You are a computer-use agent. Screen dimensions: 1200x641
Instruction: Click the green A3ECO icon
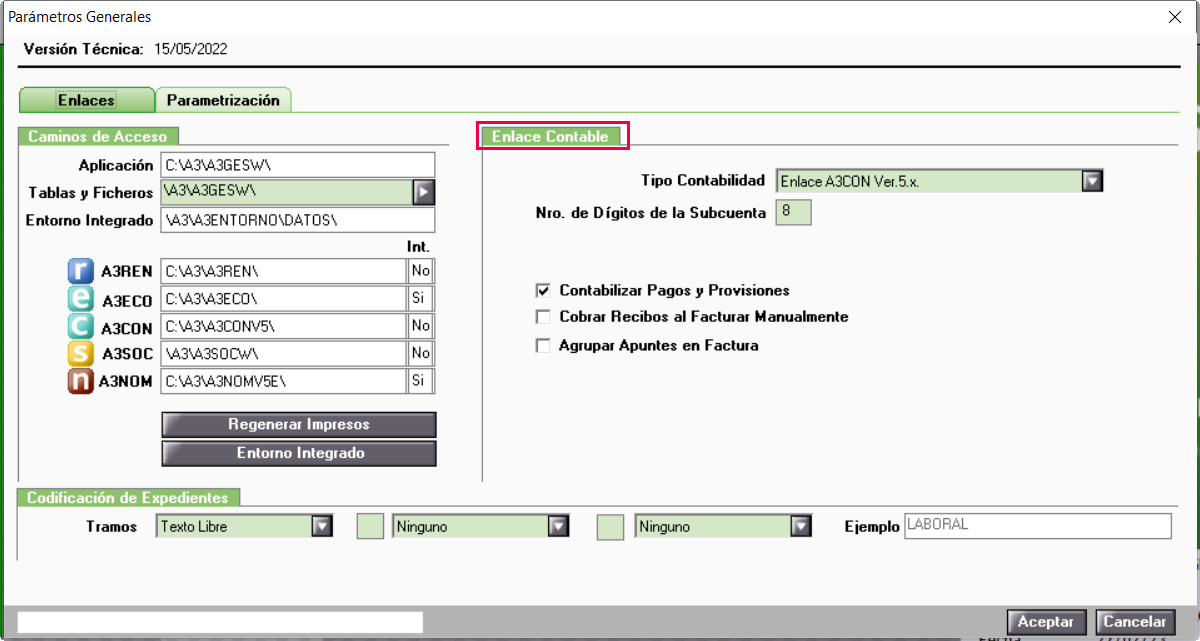[81, 298]
